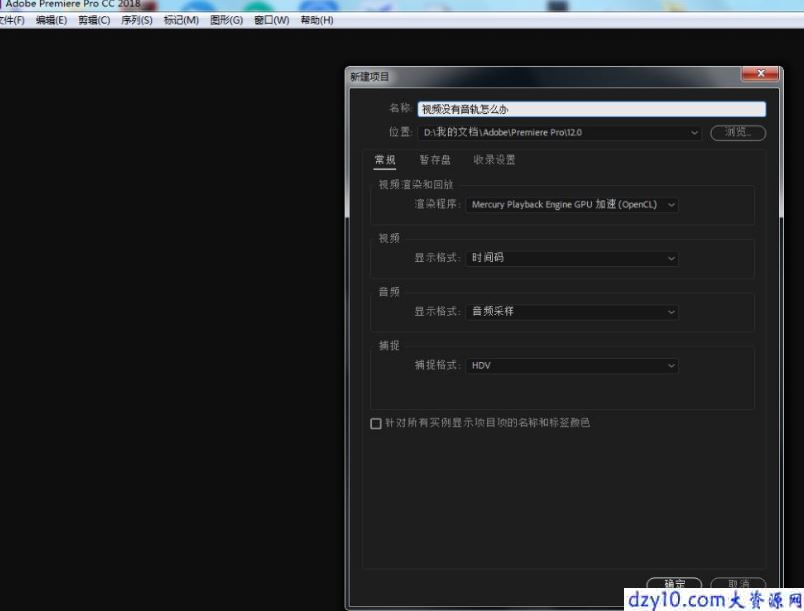Close the 新建项目 dialog
This screenshot has height=611, width=804.
click(x=760, y=74)
